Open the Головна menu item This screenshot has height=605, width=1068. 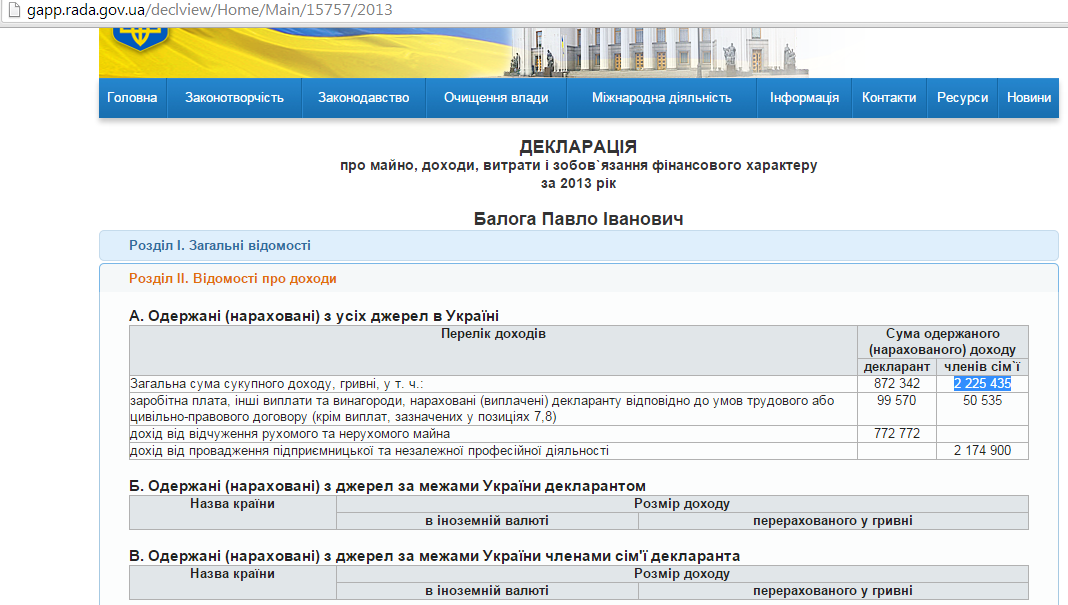click(x=132, y=98)
